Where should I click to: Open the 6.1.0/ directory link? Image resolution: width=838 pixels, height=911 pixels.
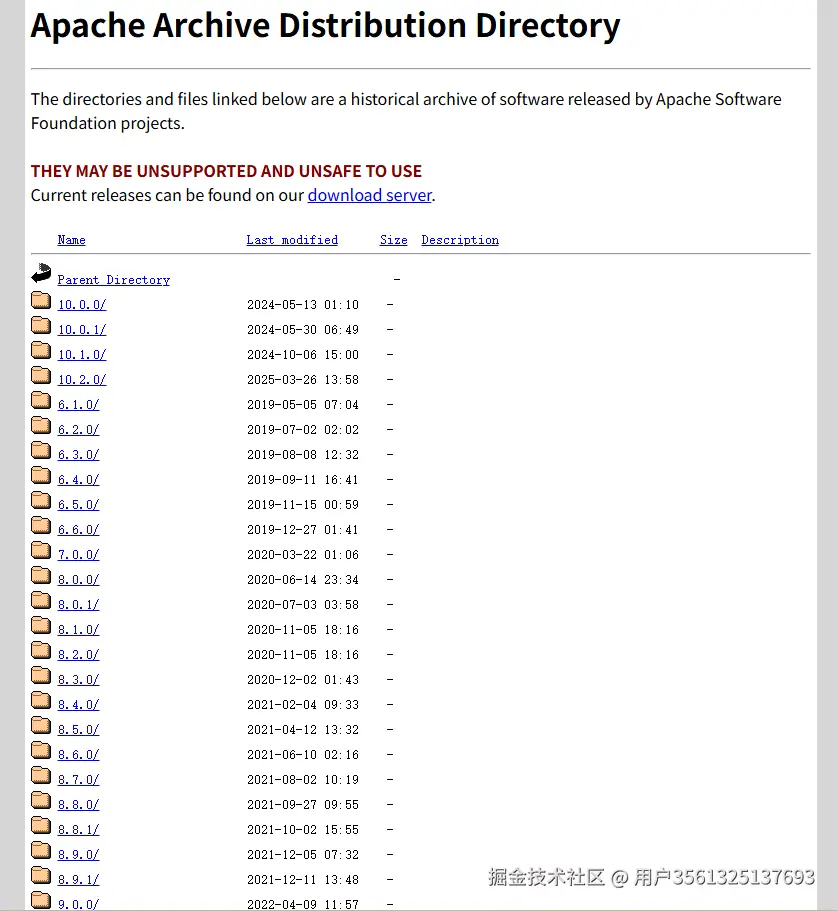point(78,404)
